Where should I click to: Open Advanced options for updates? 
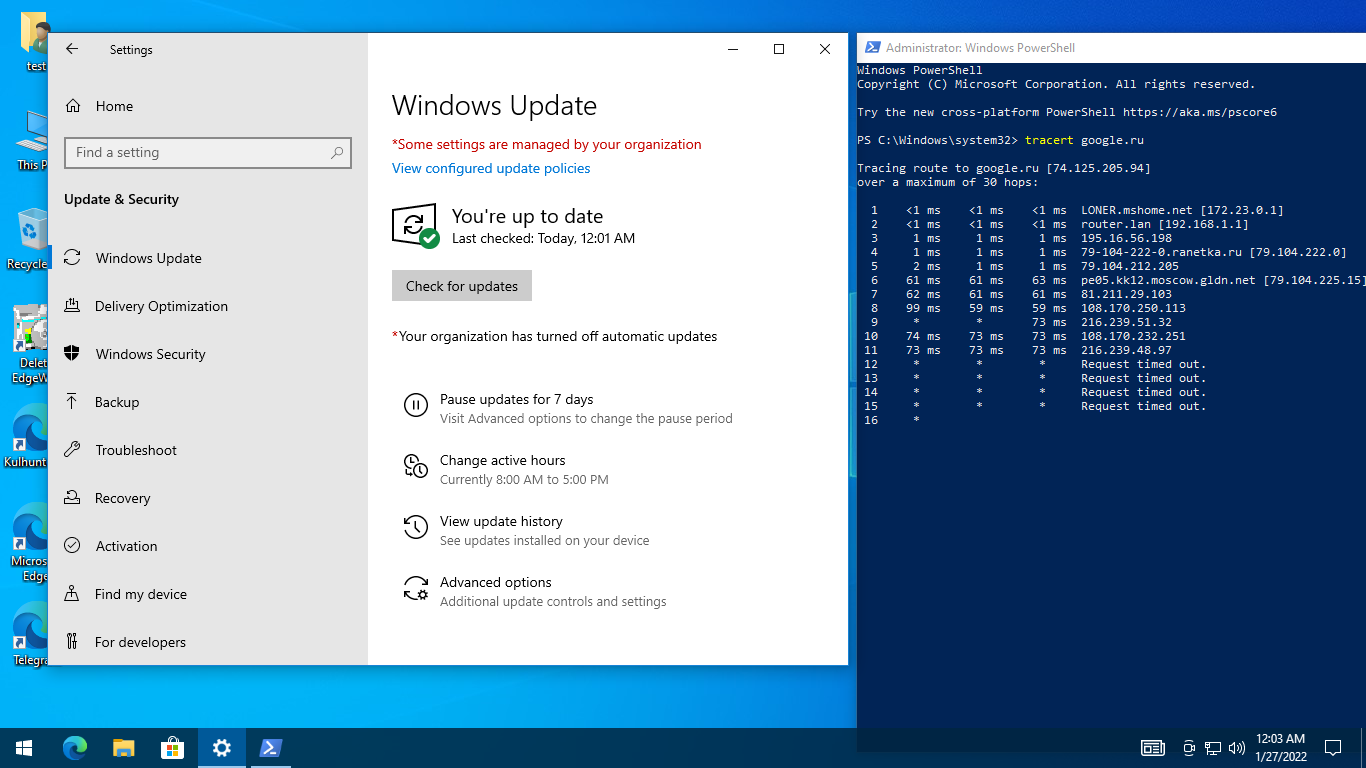click(x=496, y=582)
